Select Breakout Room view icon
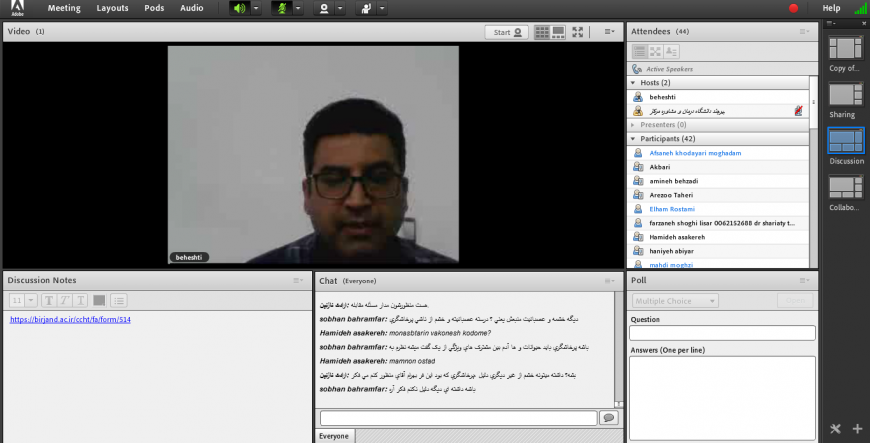Viewport: 870px width, 443px height. (655, 52)
